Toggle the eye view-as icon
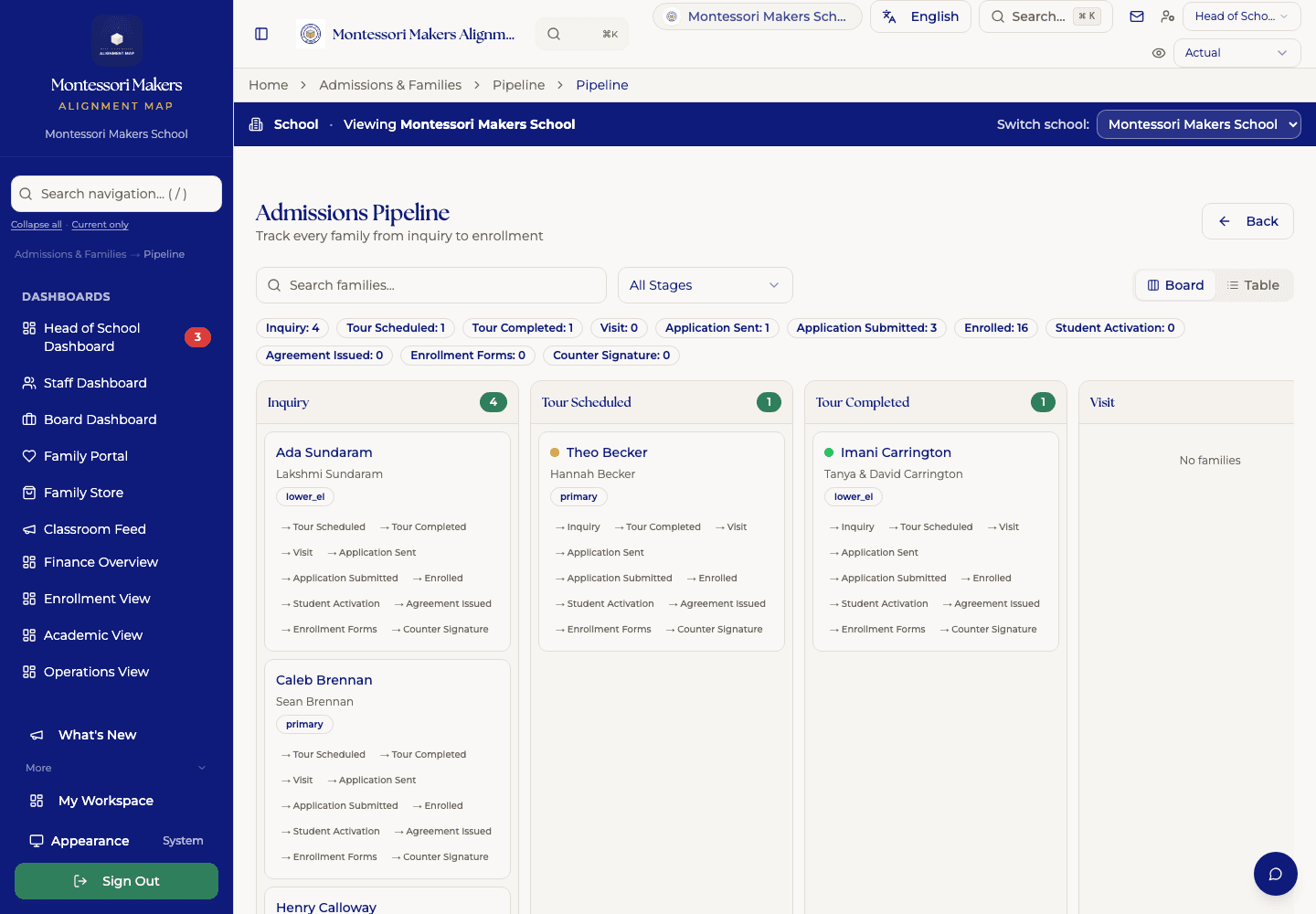This screenshot has height=914, width=1316. [x=1159, y=53]
